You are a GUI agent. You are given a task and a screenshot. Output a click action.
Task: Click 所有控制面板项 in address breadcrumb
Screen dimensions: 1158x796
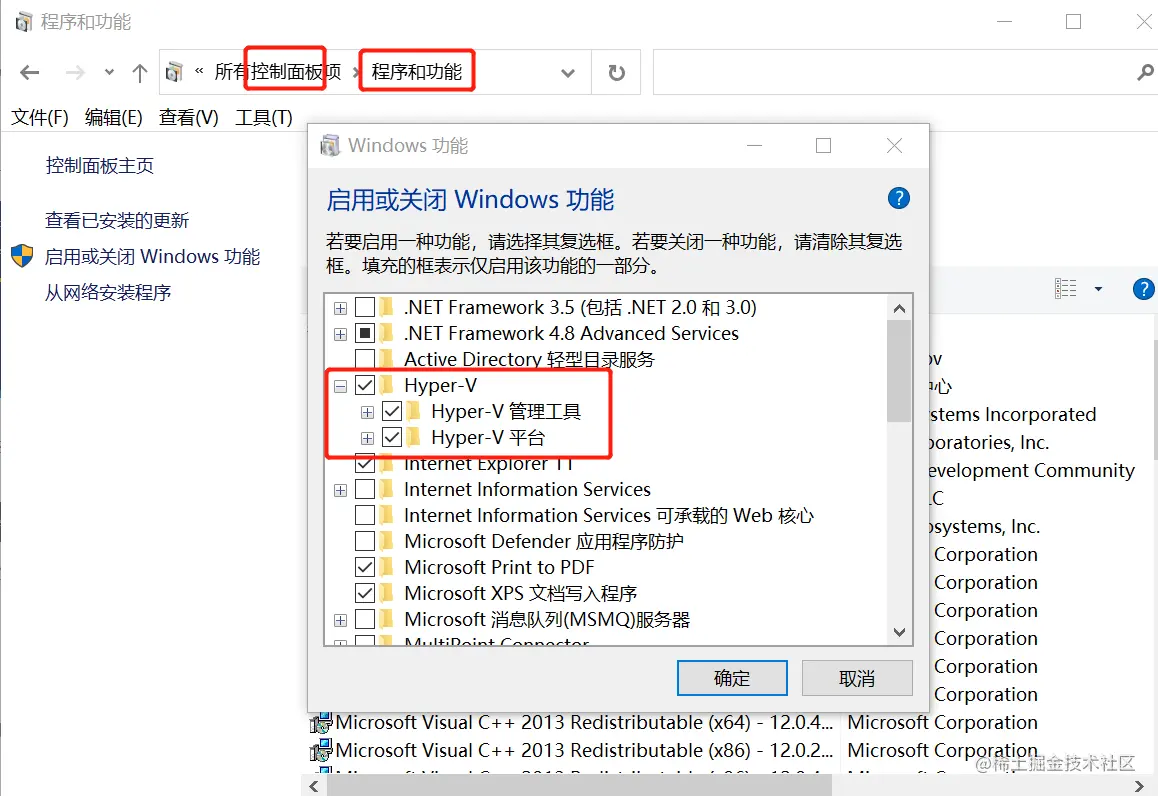[278, 72]
